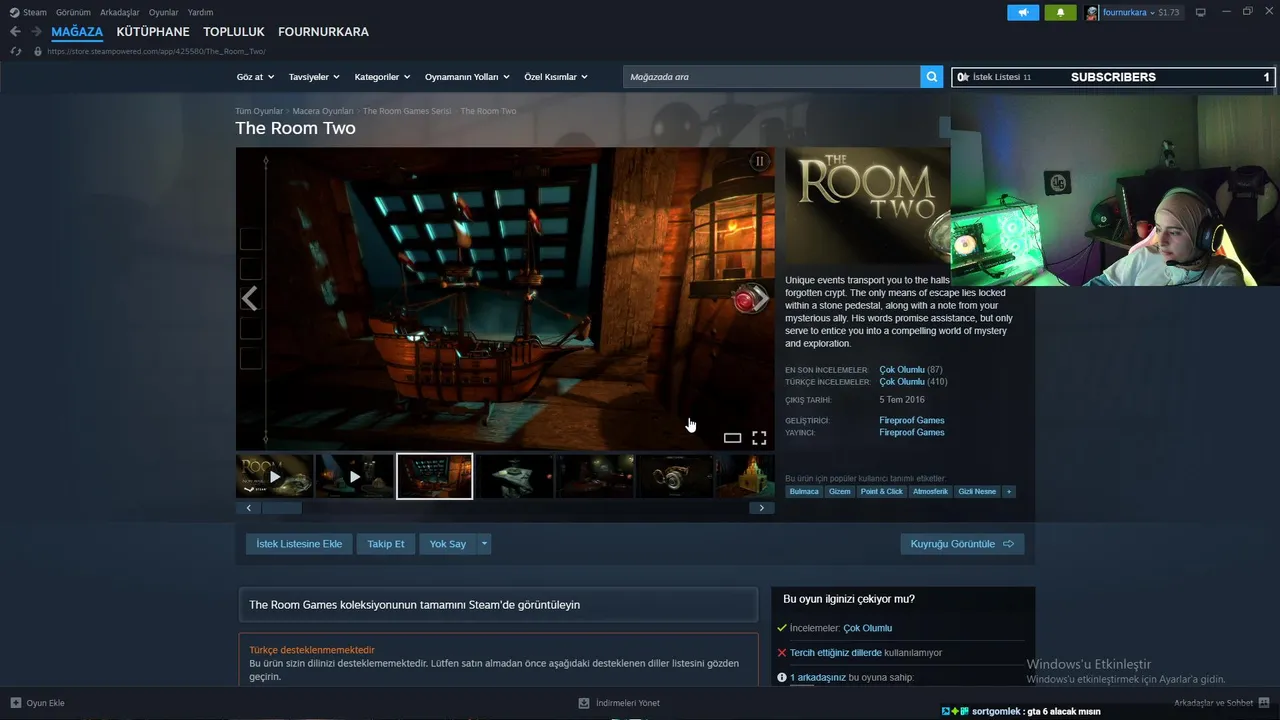Click the Yok Say button
1280x720 pixels.
pyautogui.click(x=448, y=544)
